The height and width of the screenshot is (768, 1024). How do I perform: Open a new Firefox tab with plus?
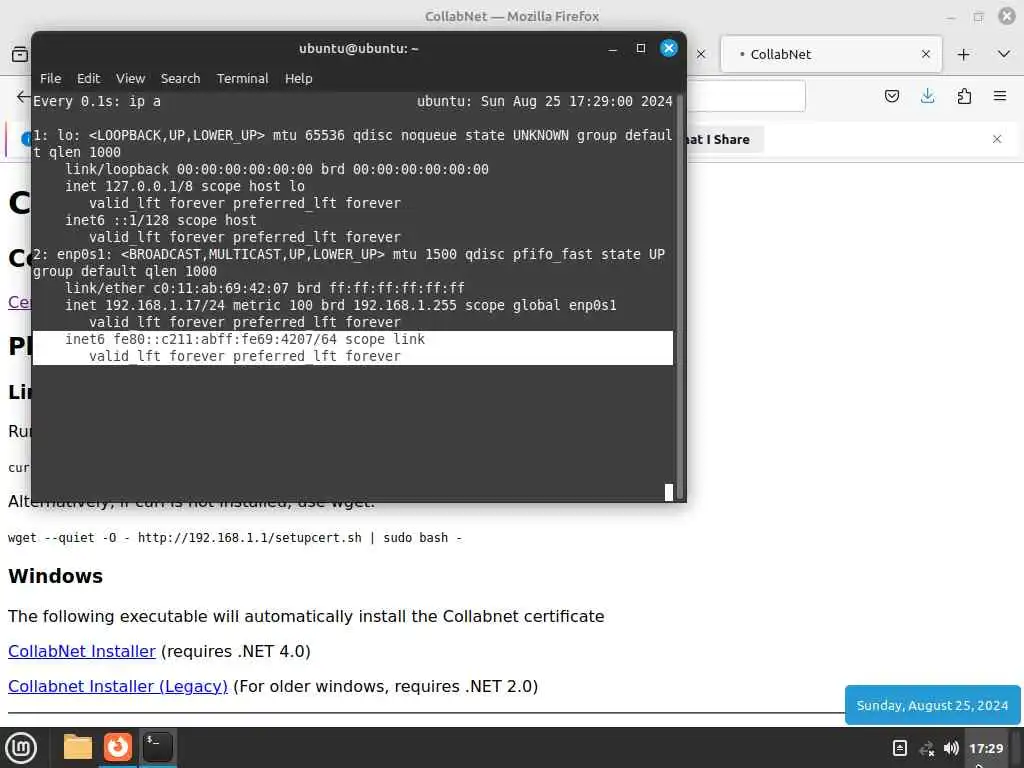pyautogui.click(x=963, y=55)
